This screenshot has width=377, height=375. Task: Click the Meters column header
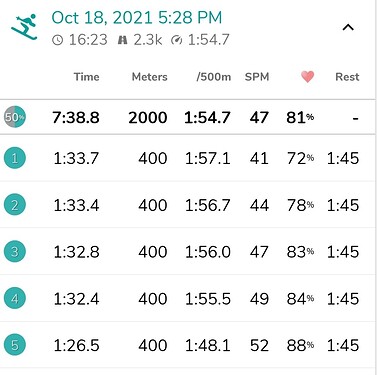pos(150,77)
